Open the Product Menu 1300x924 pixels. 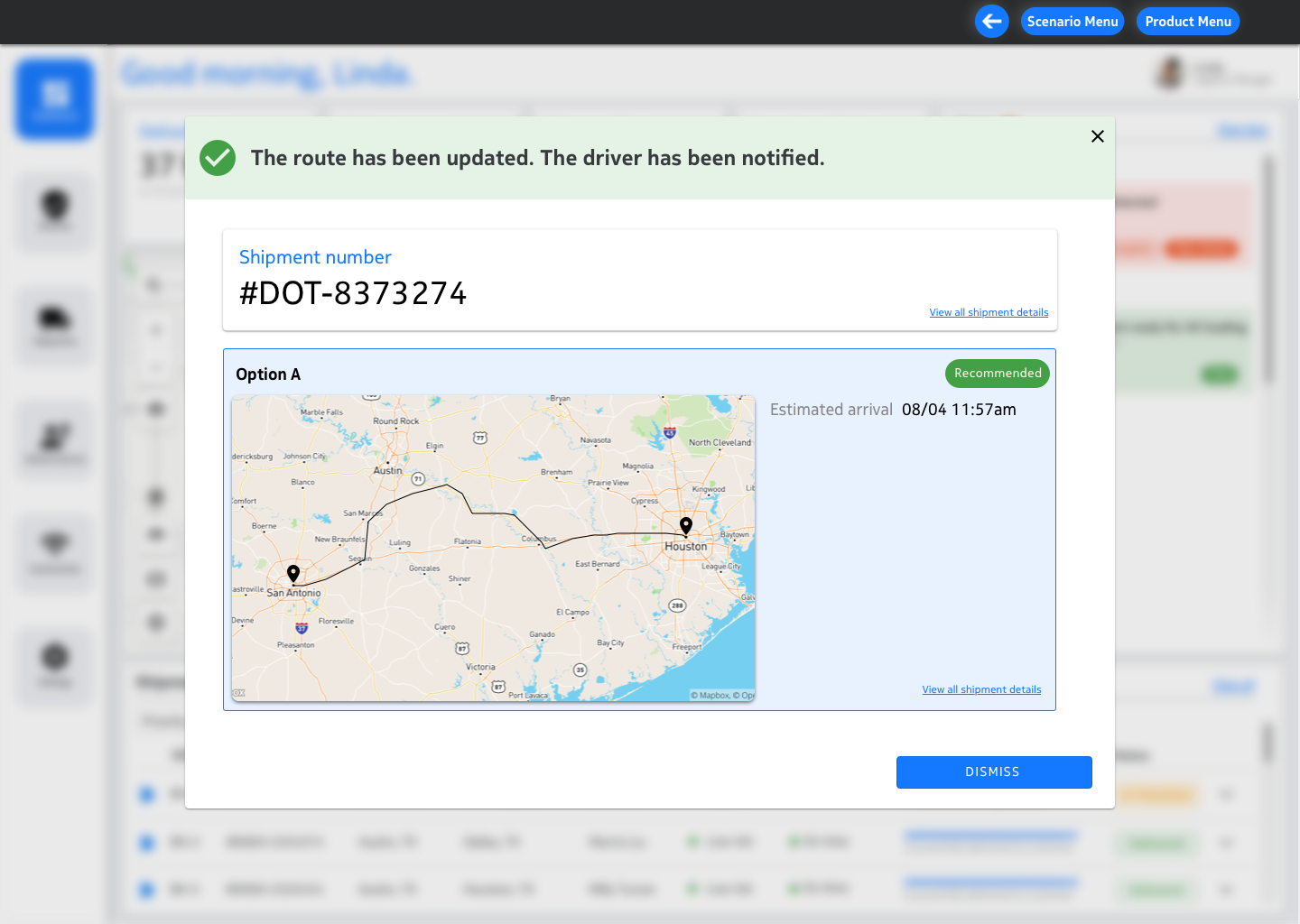1188,22
